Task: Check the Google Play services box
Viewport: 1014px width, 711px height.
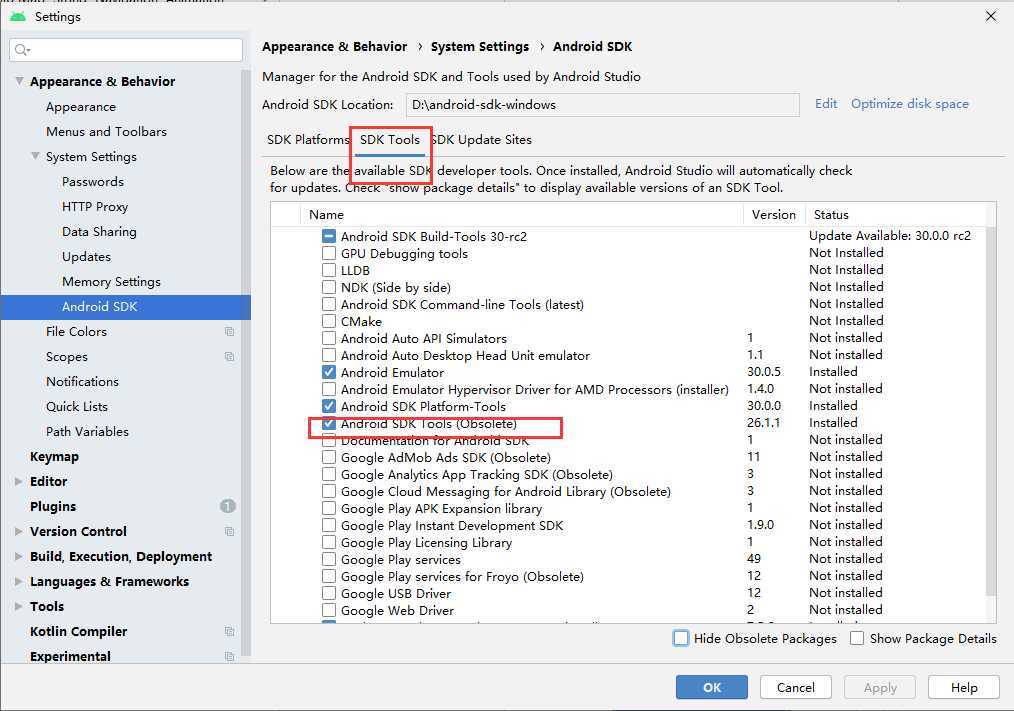Action: tap(329, 560)
